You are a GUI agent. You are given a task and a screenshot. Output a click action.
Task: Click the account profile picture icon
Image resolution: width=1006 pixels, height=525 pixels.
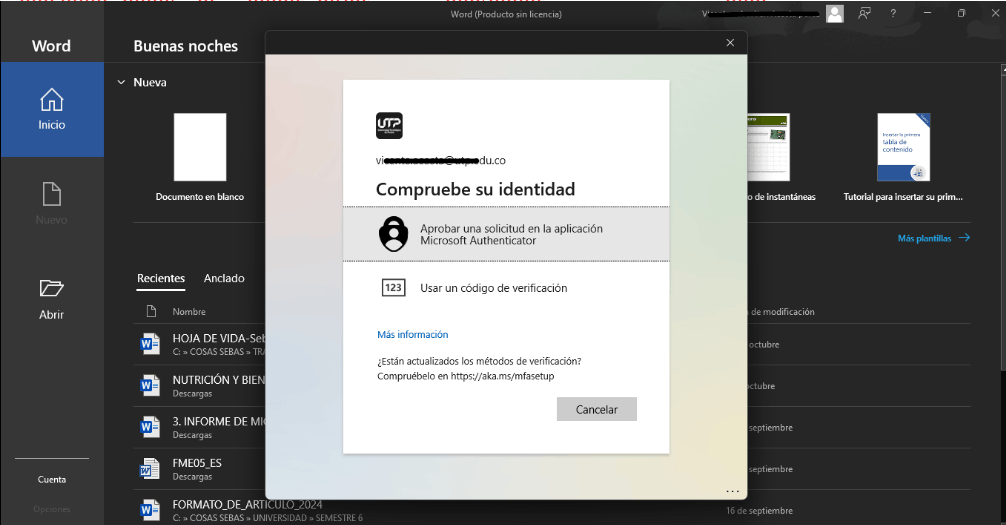(835, 13)
